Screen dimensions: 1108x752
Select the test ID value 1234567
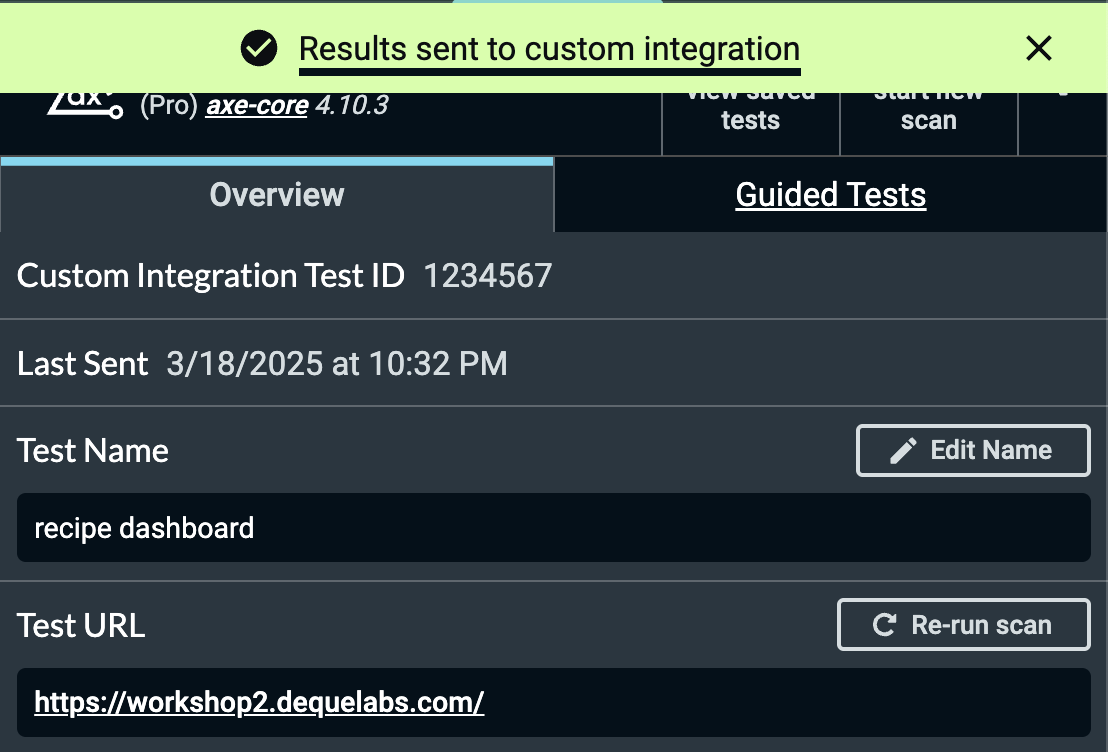[x=488, y=276]
